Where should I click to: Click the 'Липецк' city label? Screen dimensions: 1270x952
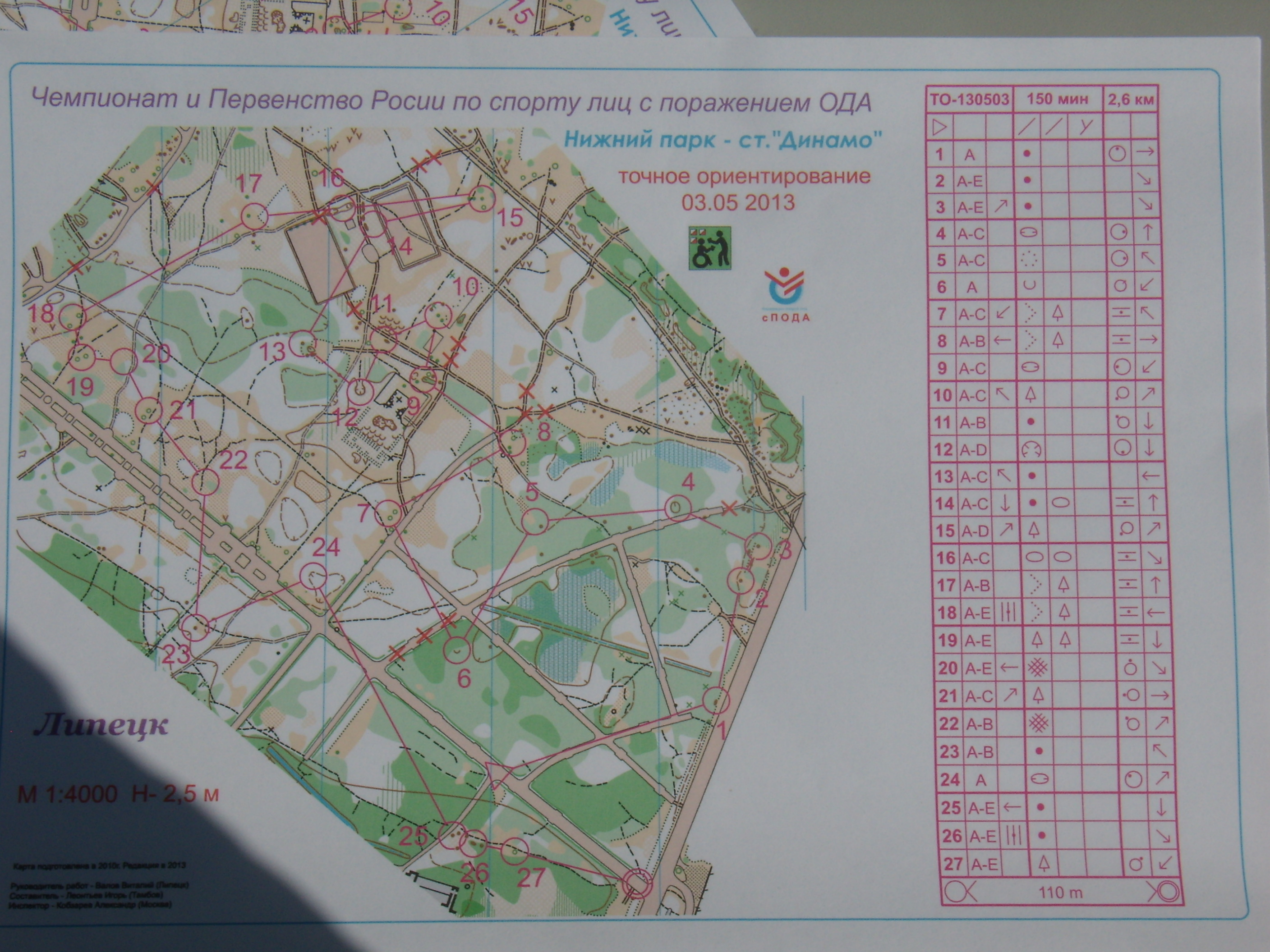point(101,726)
